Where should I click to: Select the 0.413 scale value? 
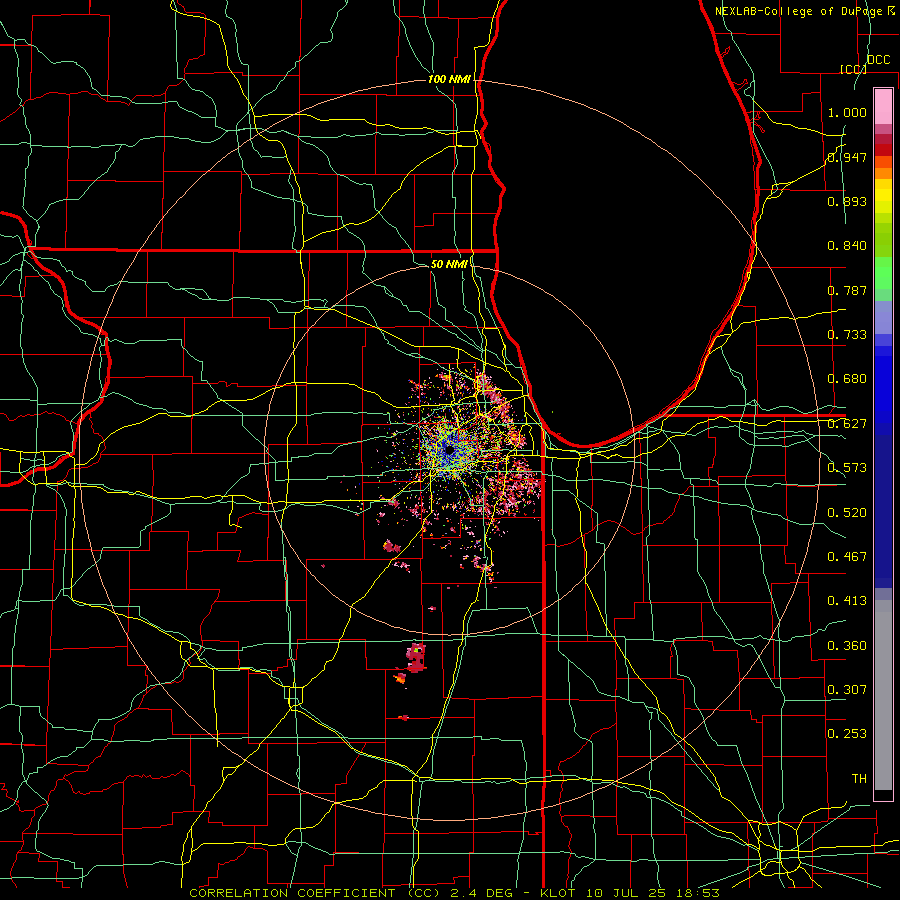847,601
